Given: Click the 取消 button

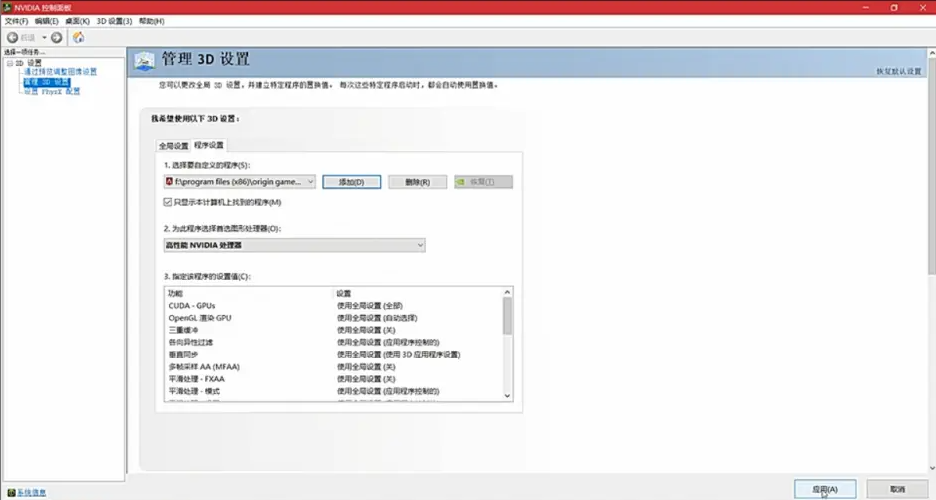Looking at the screenshot, I should (897, 489).
